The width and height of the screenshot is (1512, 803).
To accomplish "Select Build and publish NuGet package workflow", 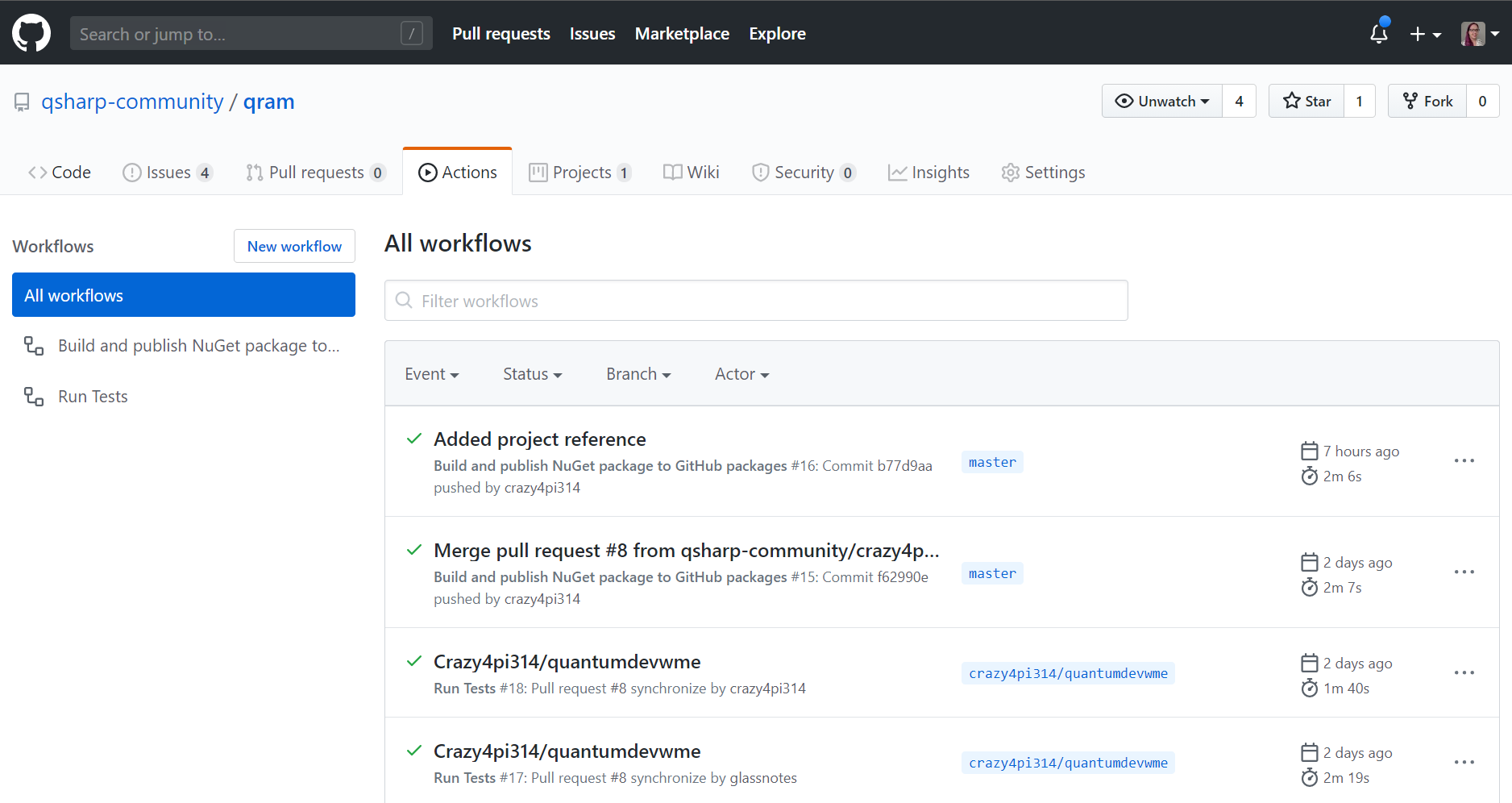I will [184, 346].
